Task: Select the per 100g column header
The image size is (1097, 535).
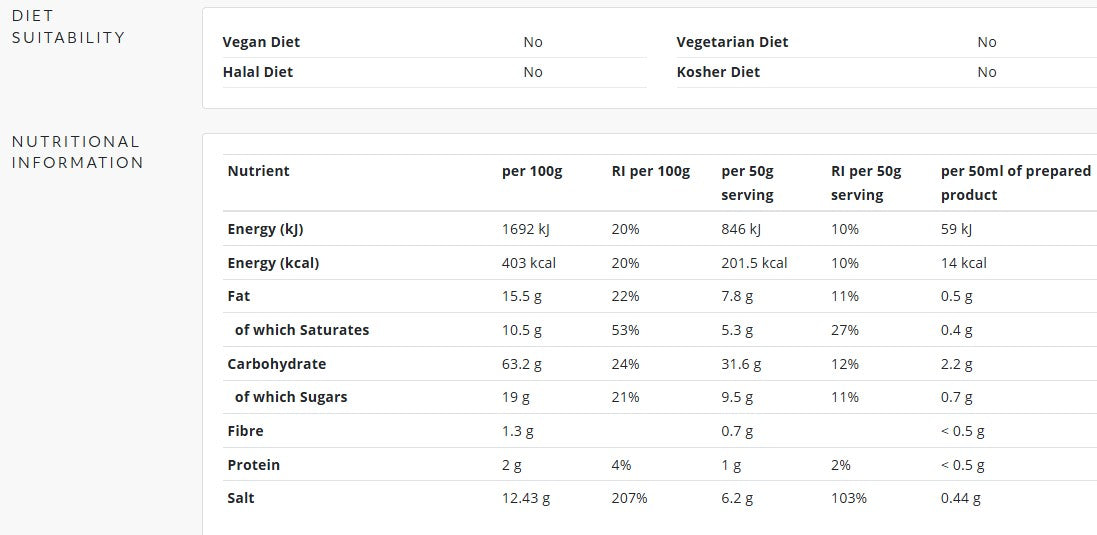Action: tap(532, 171)
